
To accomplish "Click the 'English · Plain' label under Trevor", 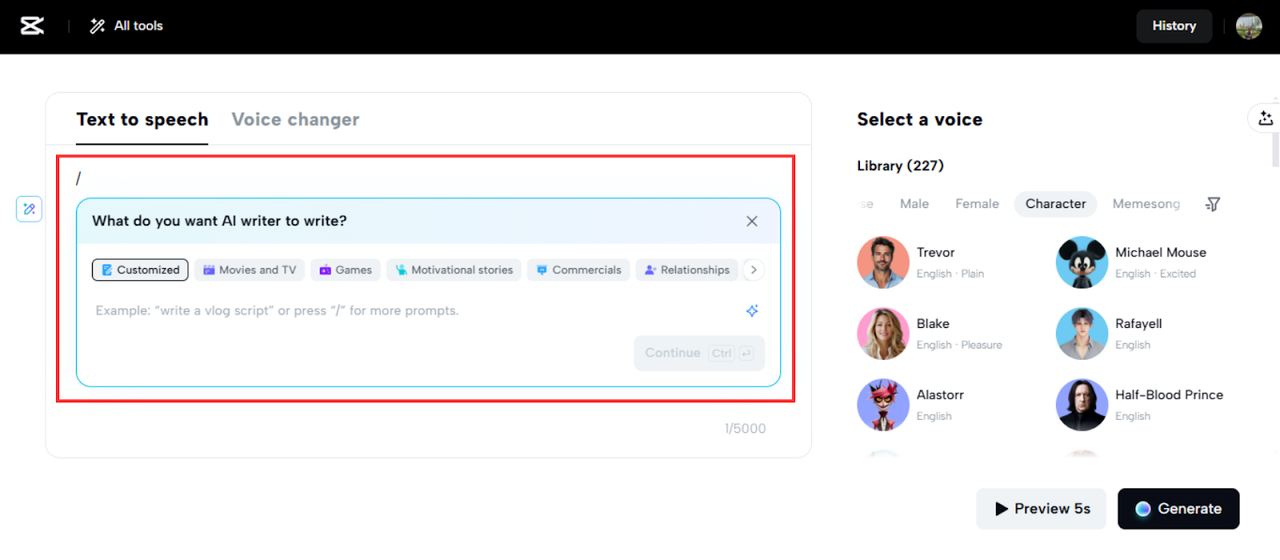I will tap(950, 274).
